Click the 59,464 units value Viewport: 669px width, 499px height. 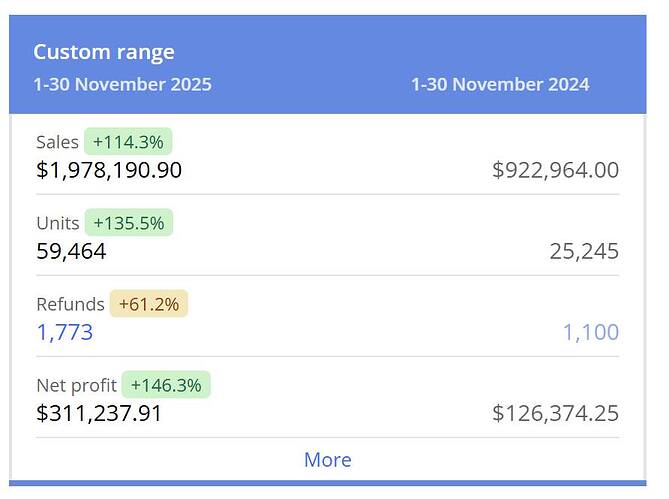pyautogui.click(x=71, y=251)
